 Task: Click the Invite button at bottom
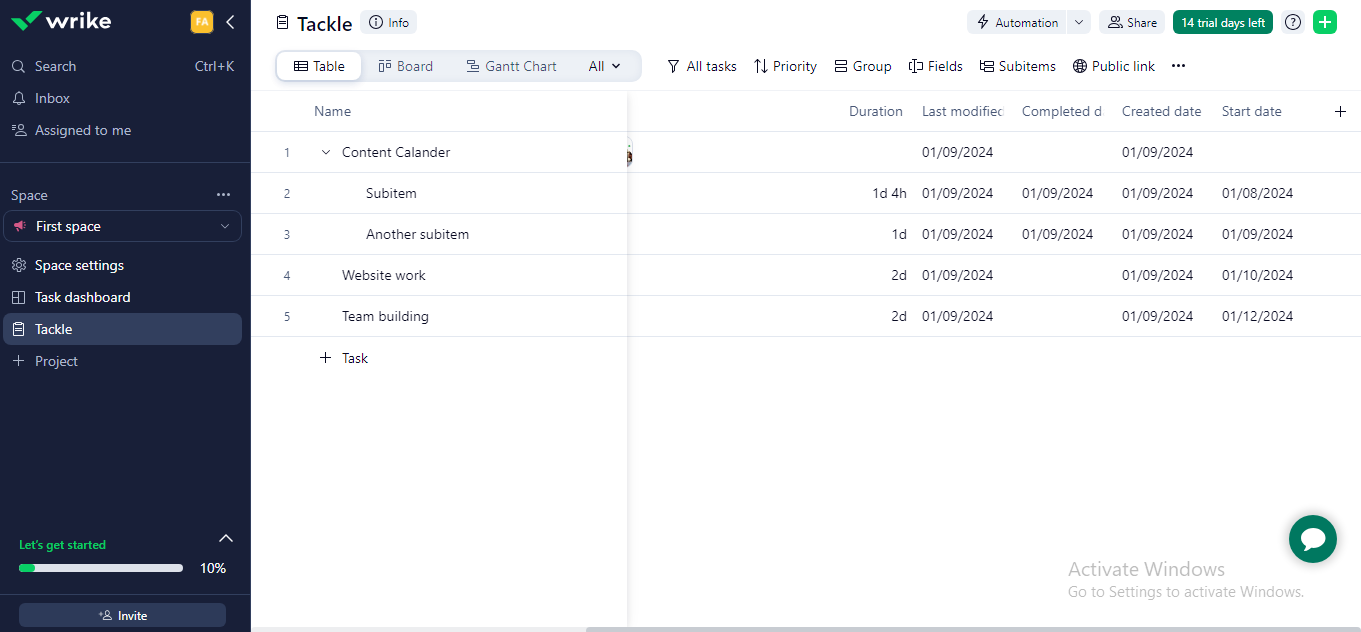pyautogui.click(x=122, y=615)
